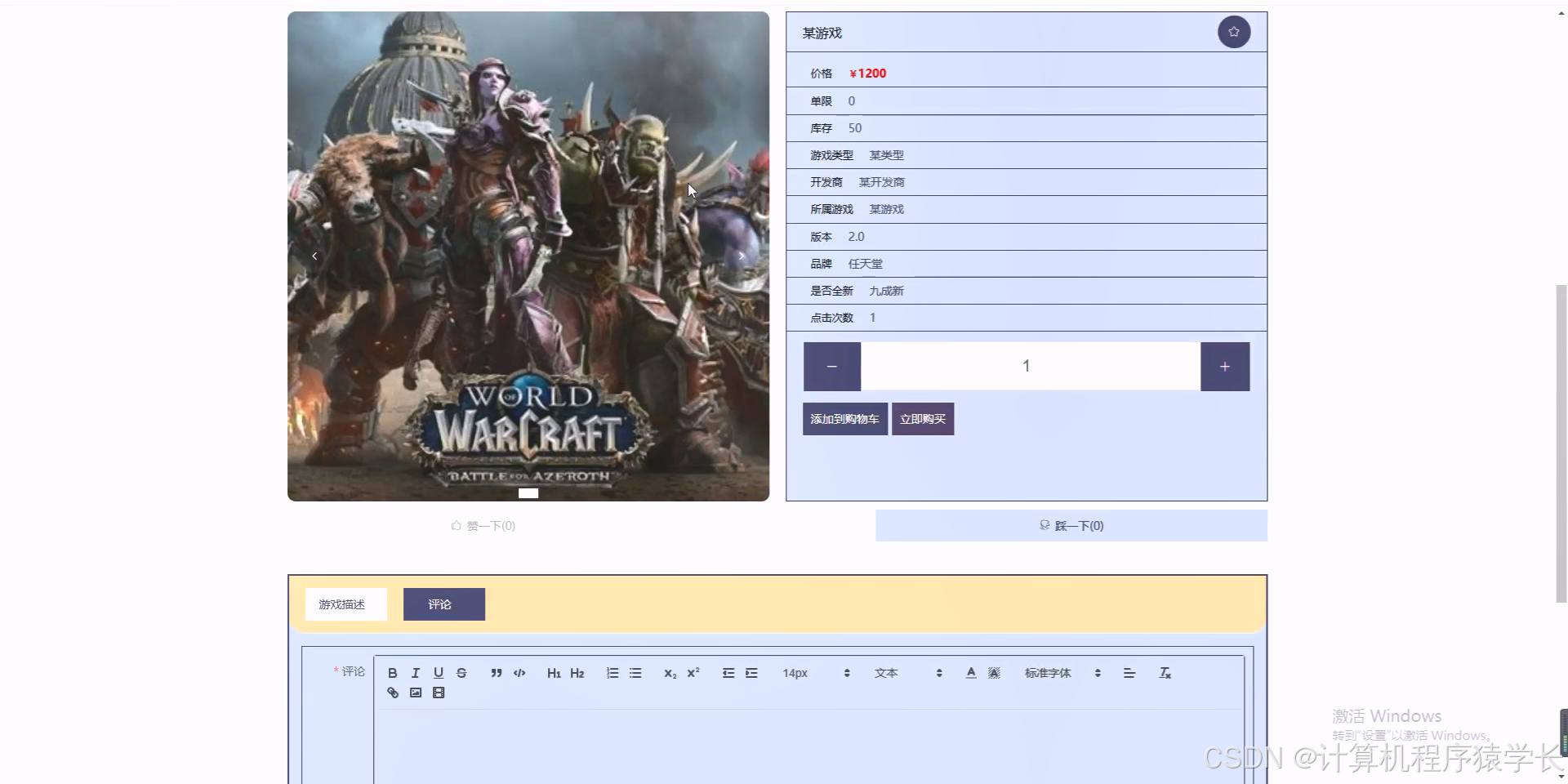Show next carousel image
This screenshot has width=1568, height=784.
[x=742, y=256]
